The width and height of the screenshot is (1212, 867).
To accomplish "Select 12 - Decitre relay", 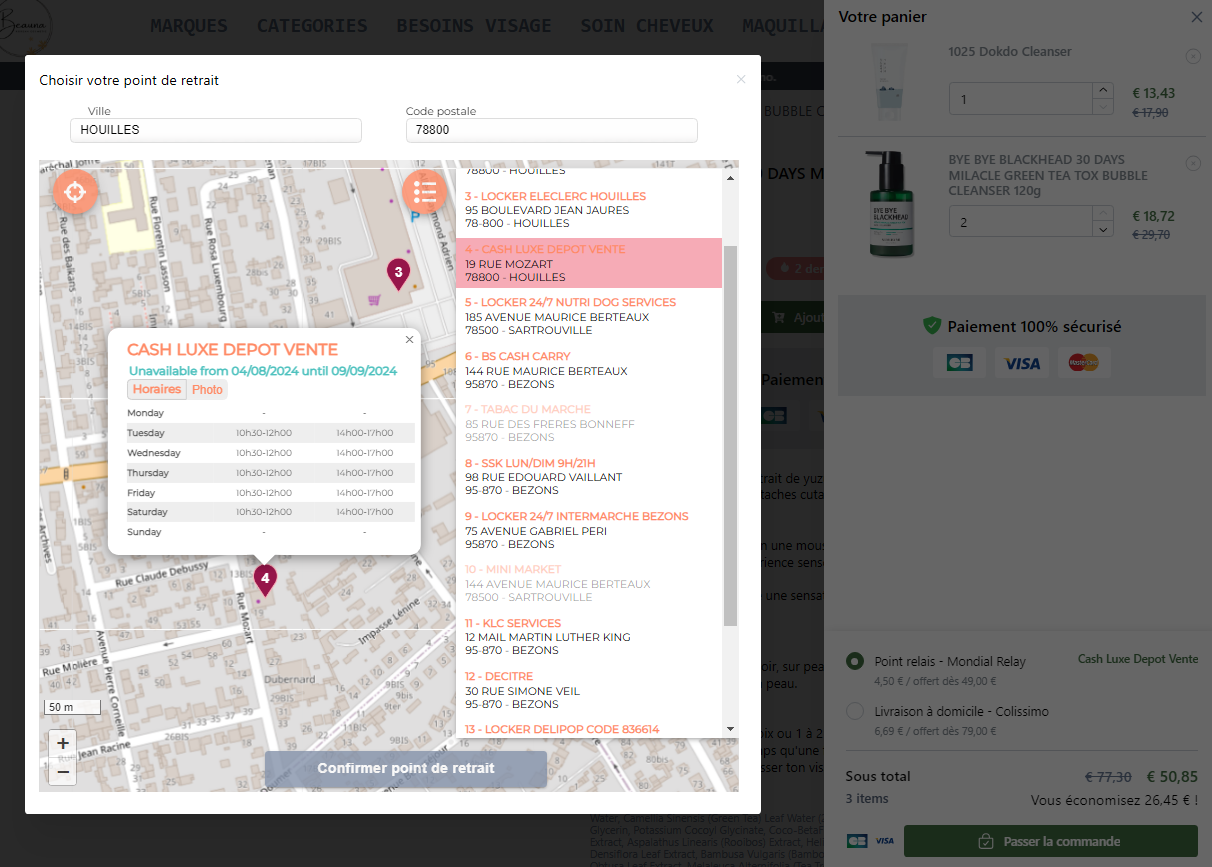I will 589,690.
